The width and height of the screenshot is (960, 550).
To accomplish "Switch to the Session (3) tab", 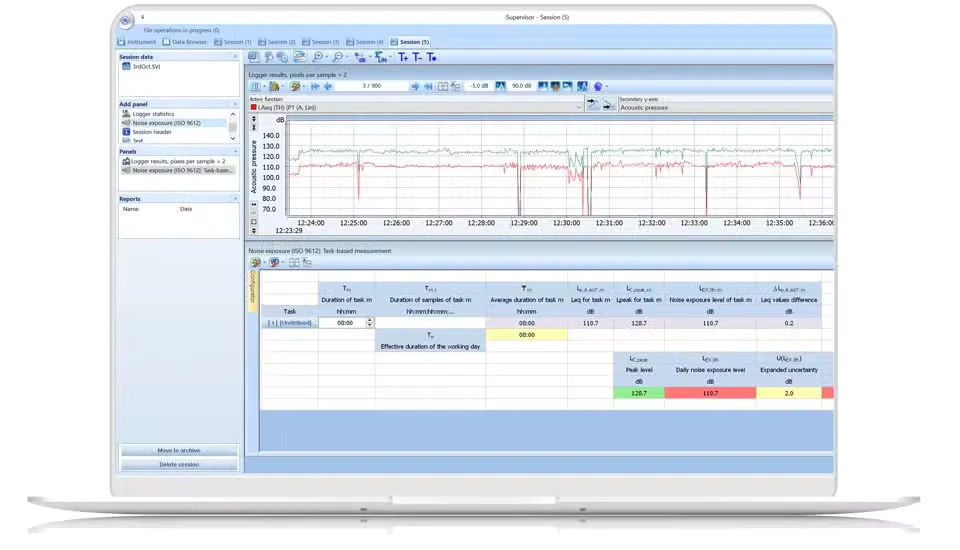I will [x=321, y=42].
